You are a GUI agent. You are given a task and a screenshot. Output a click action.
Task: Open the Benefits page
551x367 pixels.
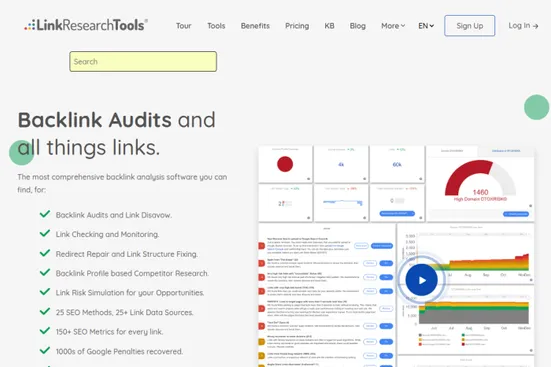pos(255,26)
